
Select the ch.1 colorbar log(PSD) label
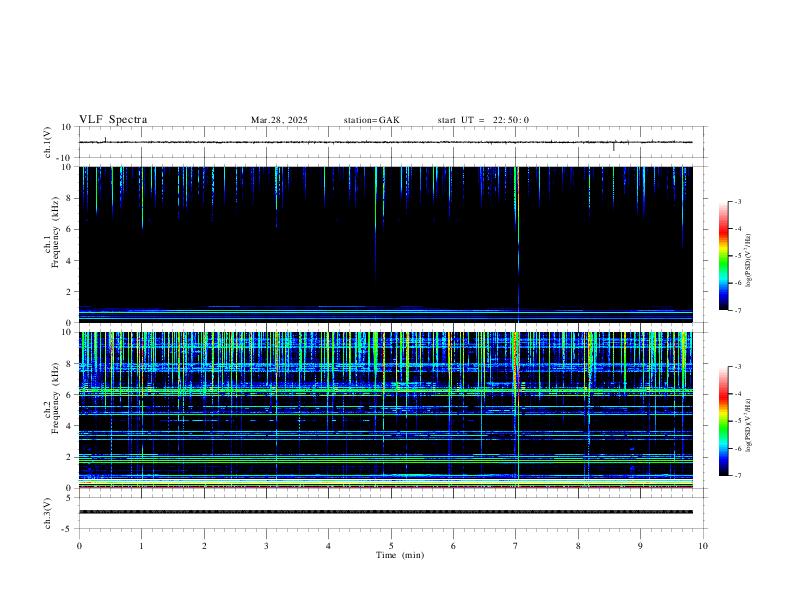(x=748, y=261)
